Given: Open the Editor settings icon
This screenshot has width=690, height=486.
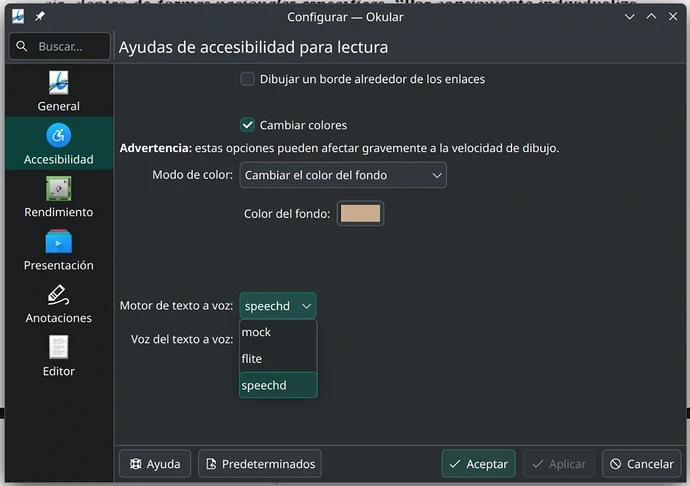Looking at the screenshot, I should (58, 348).
